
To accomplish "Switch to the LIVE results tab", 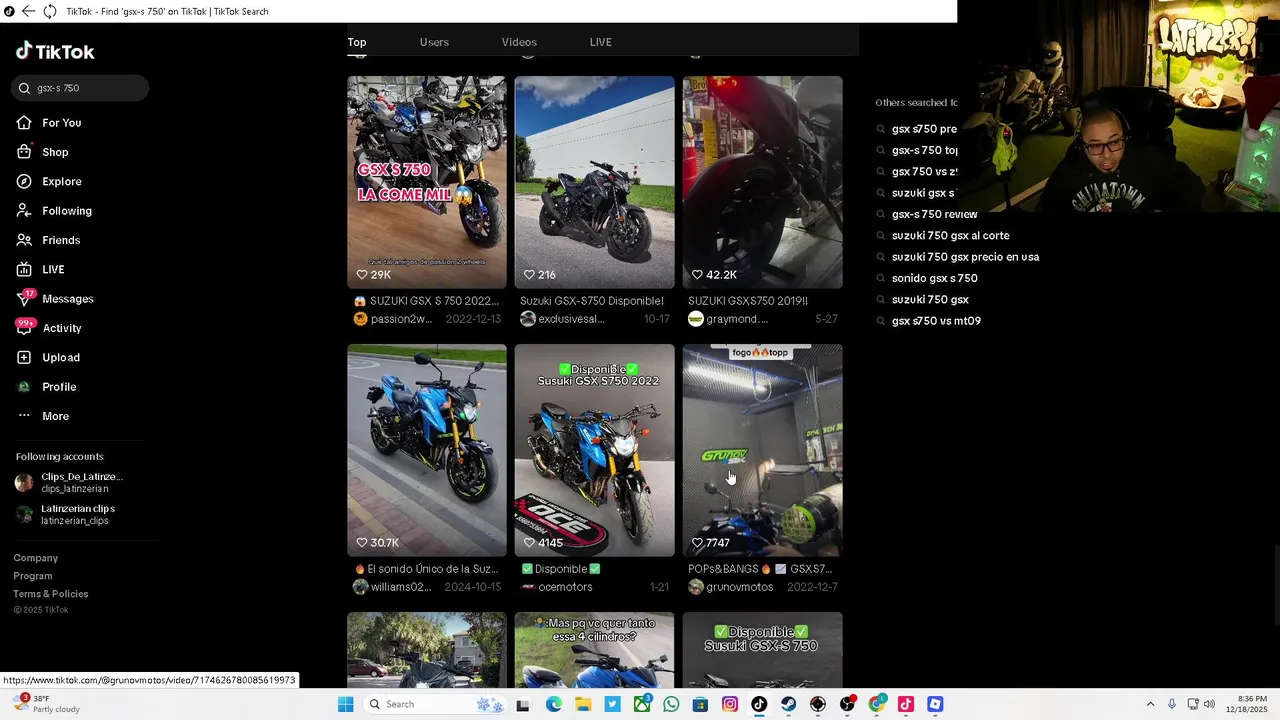I will point(601,42).
